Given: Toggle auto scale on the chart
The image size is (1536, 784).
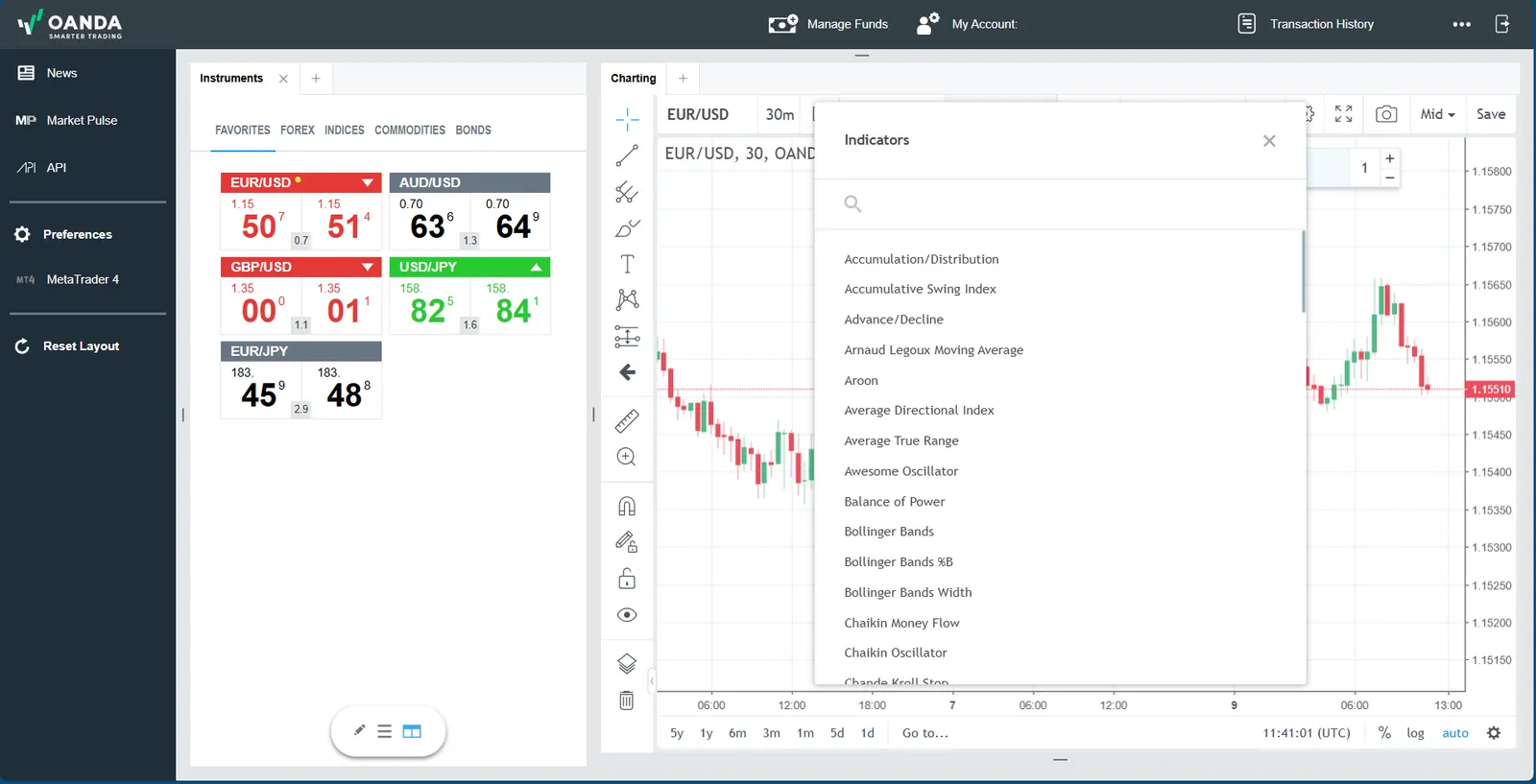Looking at the screenshot, I should click(x=1455, y=733).
